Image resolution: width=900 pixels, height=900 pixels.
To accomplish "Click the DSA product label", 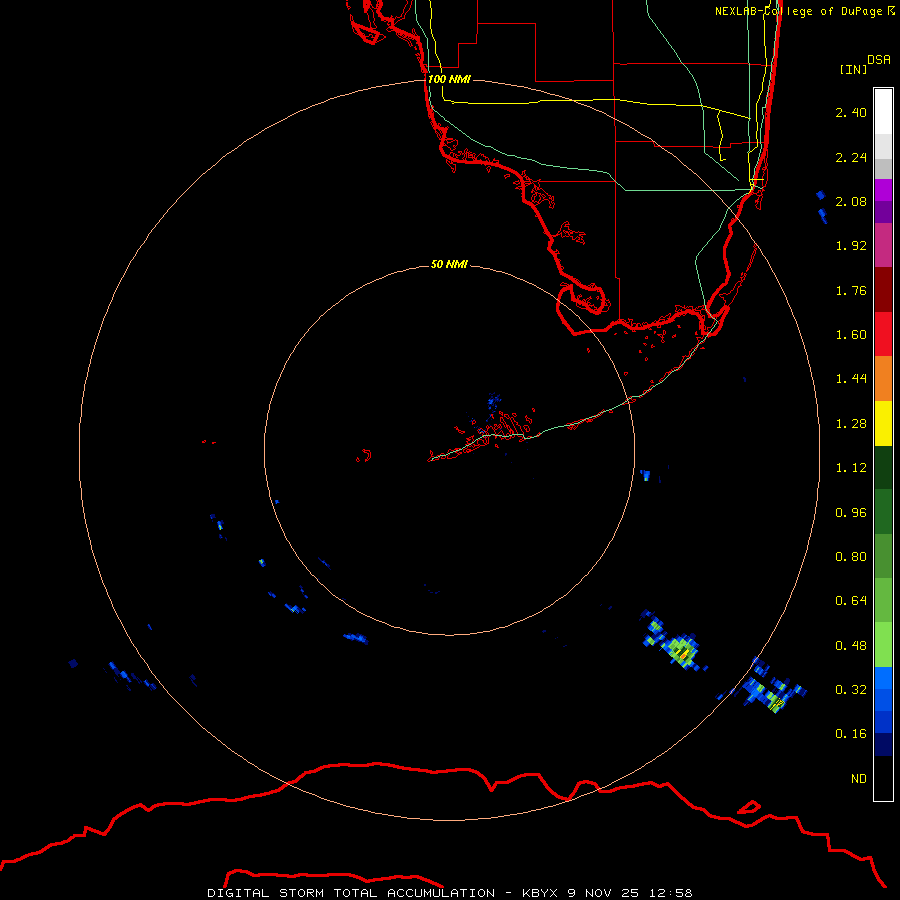I will [879, 59].
